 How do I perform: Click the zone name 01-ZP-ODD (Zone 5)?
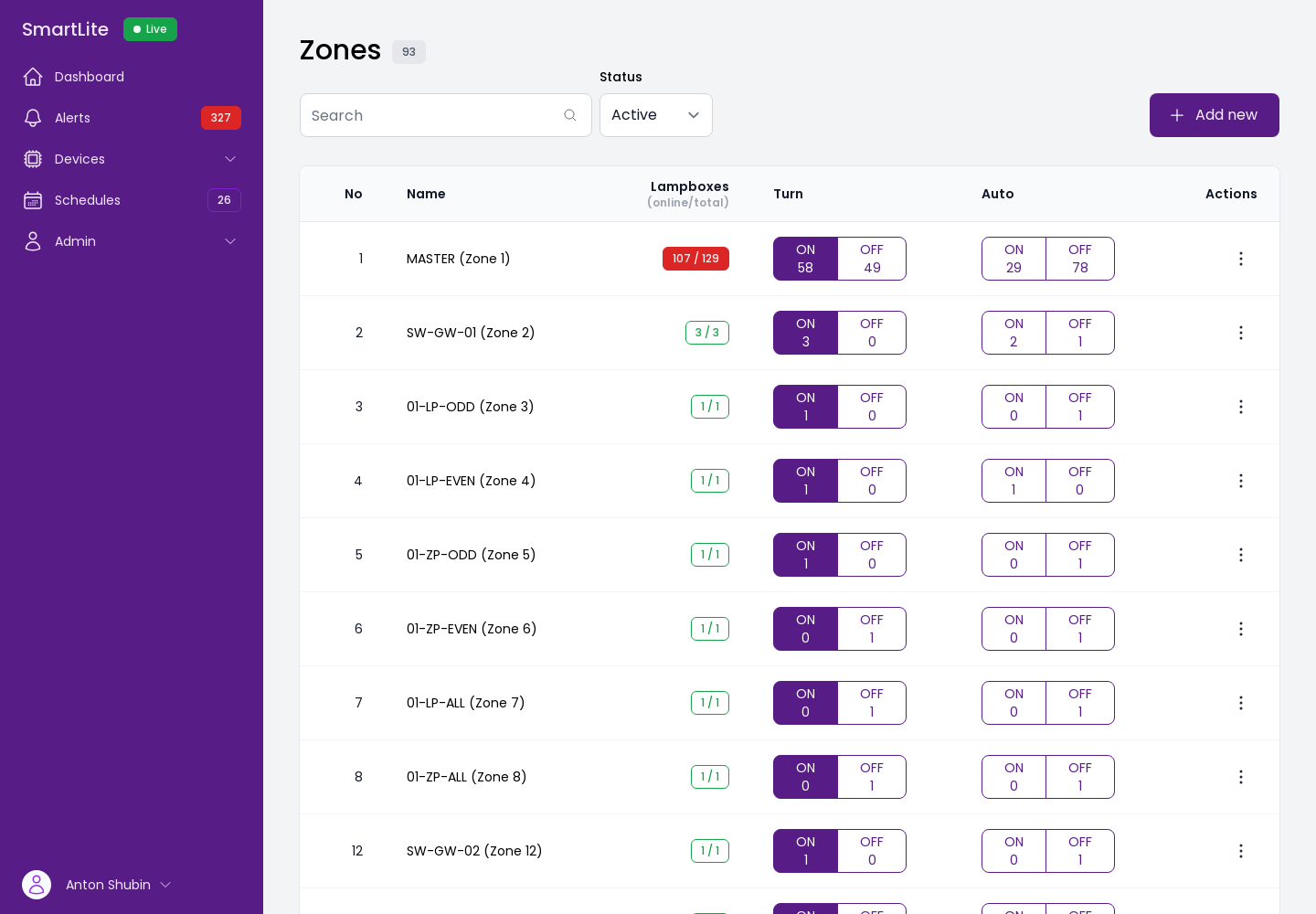(471, 555)
